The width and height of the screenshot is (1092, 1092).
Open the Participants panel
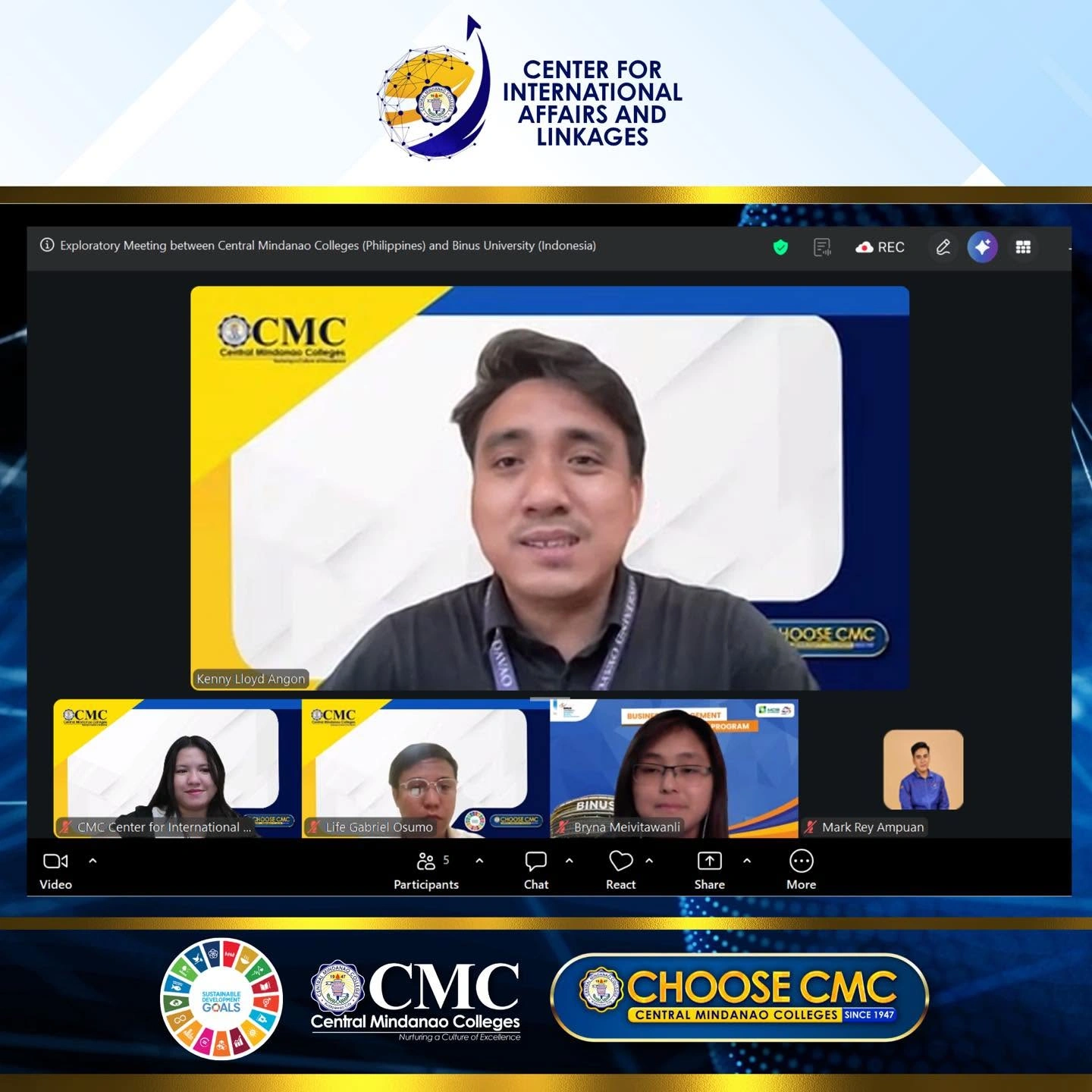426,870
